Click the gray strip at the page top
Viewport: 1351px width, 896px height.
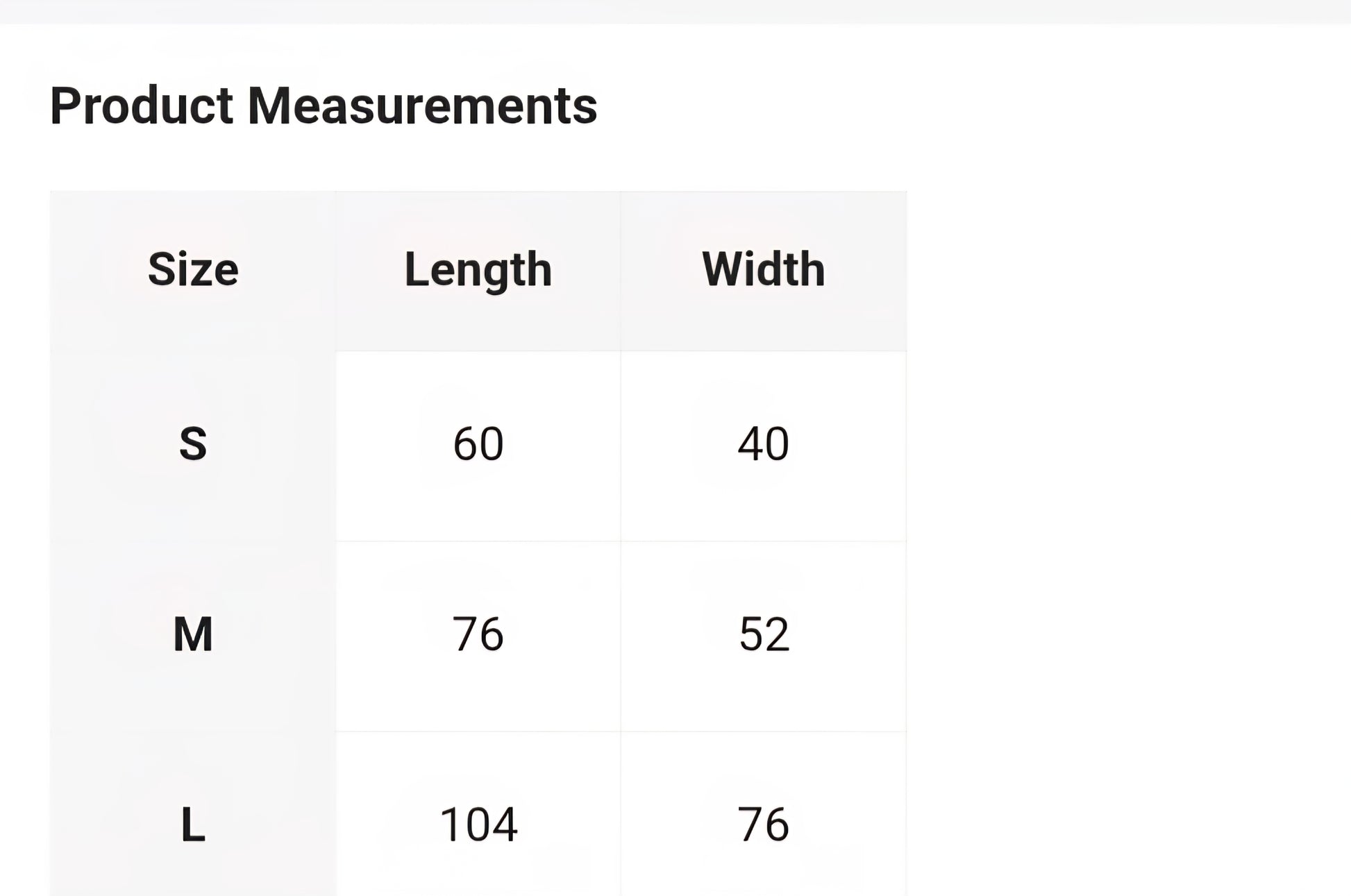(x=675, y=11)
